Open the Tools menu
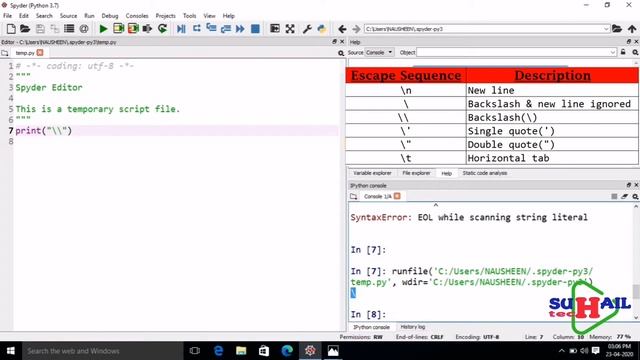 pos(189,16)
